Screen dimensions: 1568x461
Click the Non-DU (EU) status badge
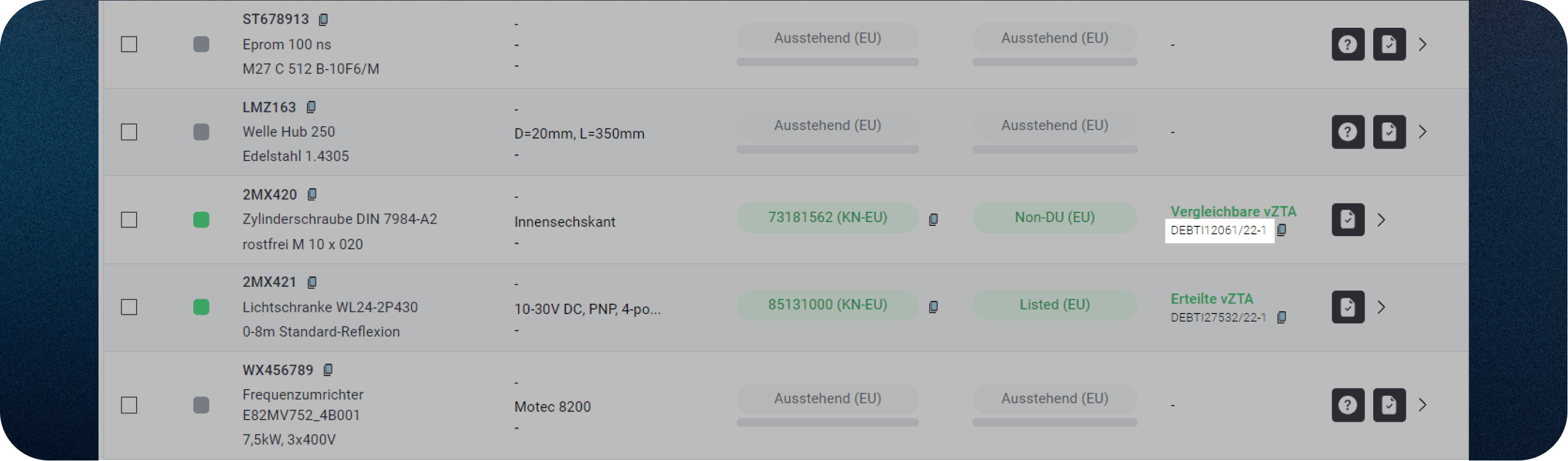pyautogui.click(x=1054, y=217)
